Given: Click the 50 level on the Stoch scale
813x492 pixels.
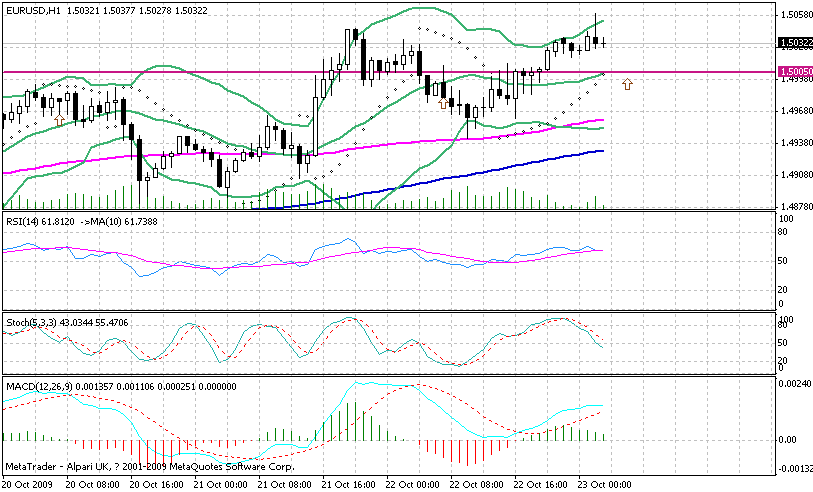Looking at the screenshot, I should (783, 343).
